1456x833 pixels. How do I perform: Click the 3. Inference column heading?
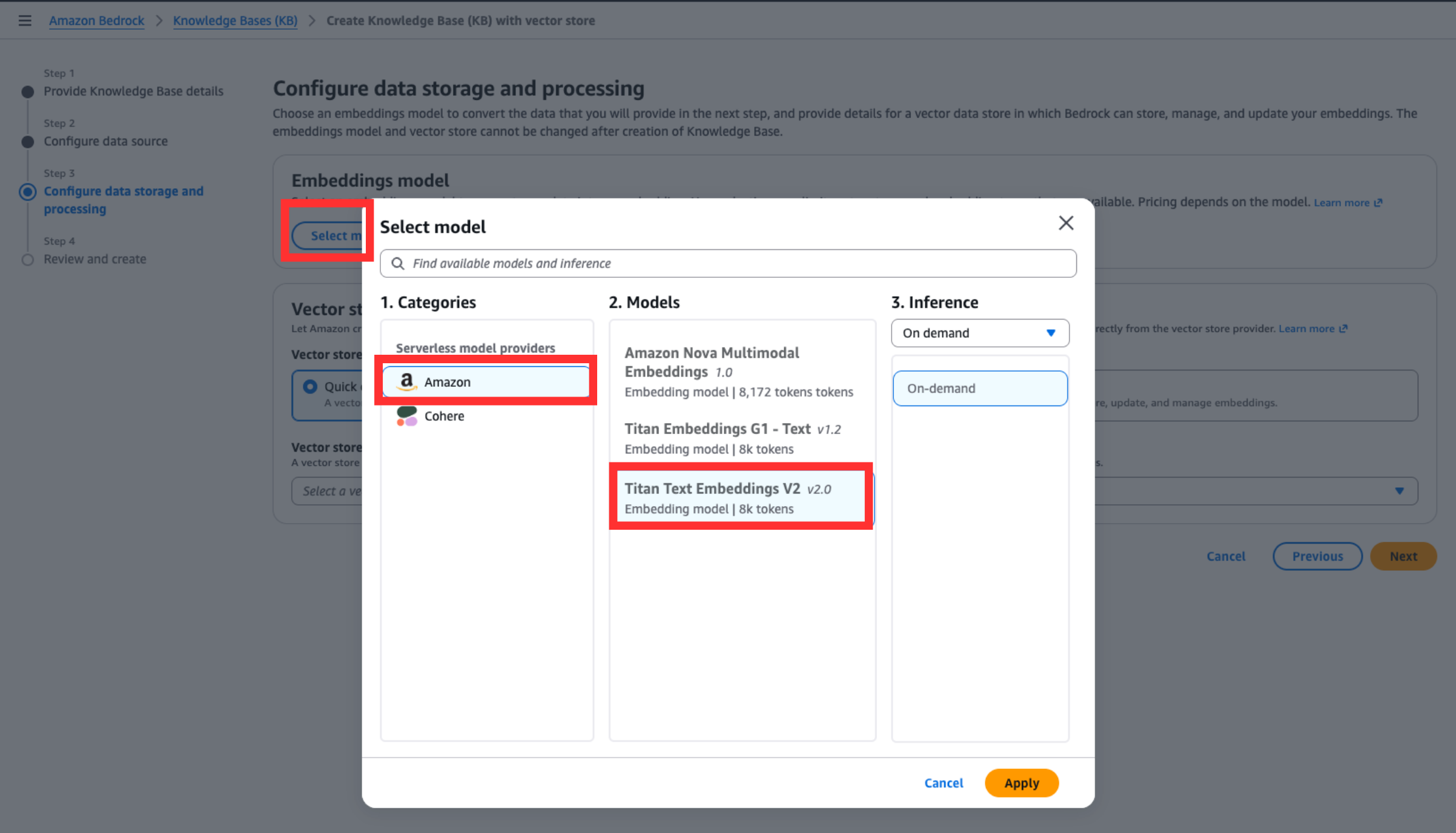pyautogui.click(x=935, y=302)
